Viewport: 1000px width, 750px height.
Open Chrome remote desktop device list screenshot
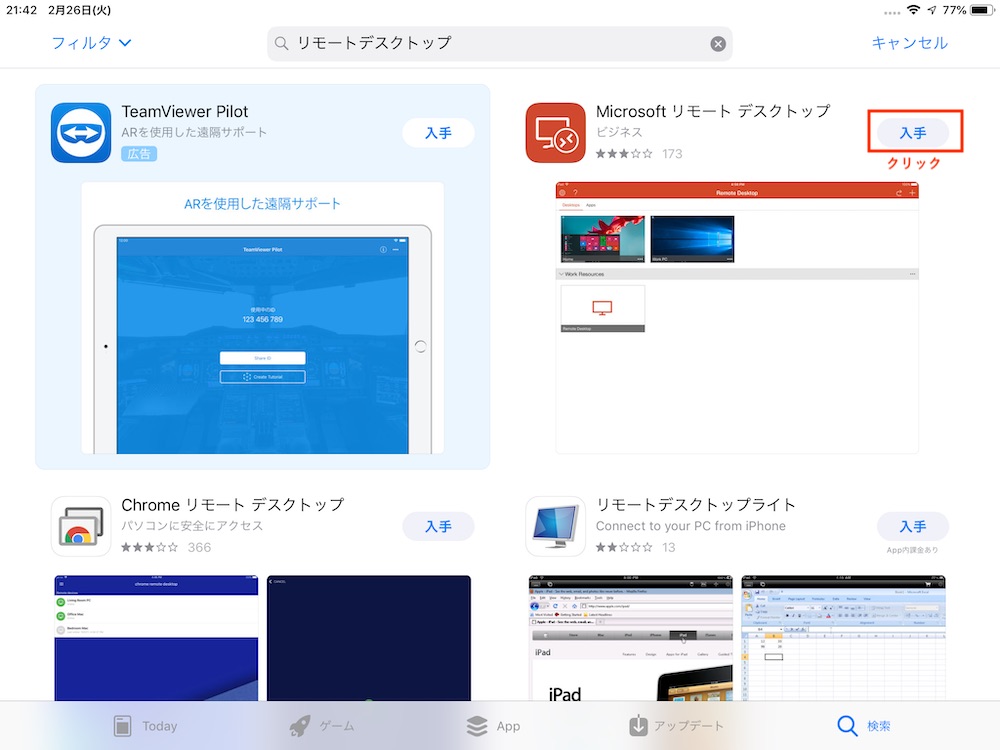[156, 638]
